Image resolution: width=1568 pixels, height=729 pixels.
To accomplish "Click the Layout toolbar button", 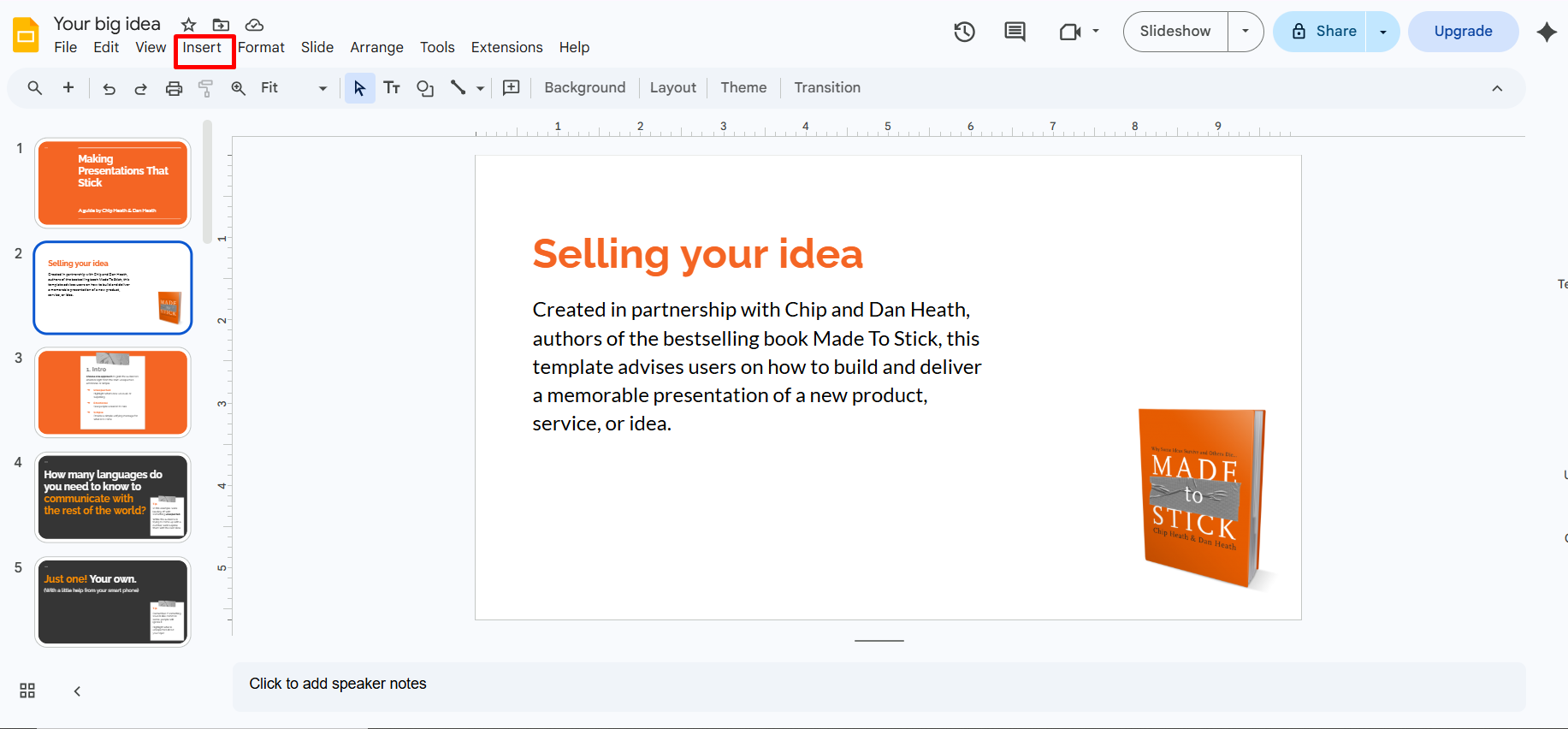I will tap(672, 87).
